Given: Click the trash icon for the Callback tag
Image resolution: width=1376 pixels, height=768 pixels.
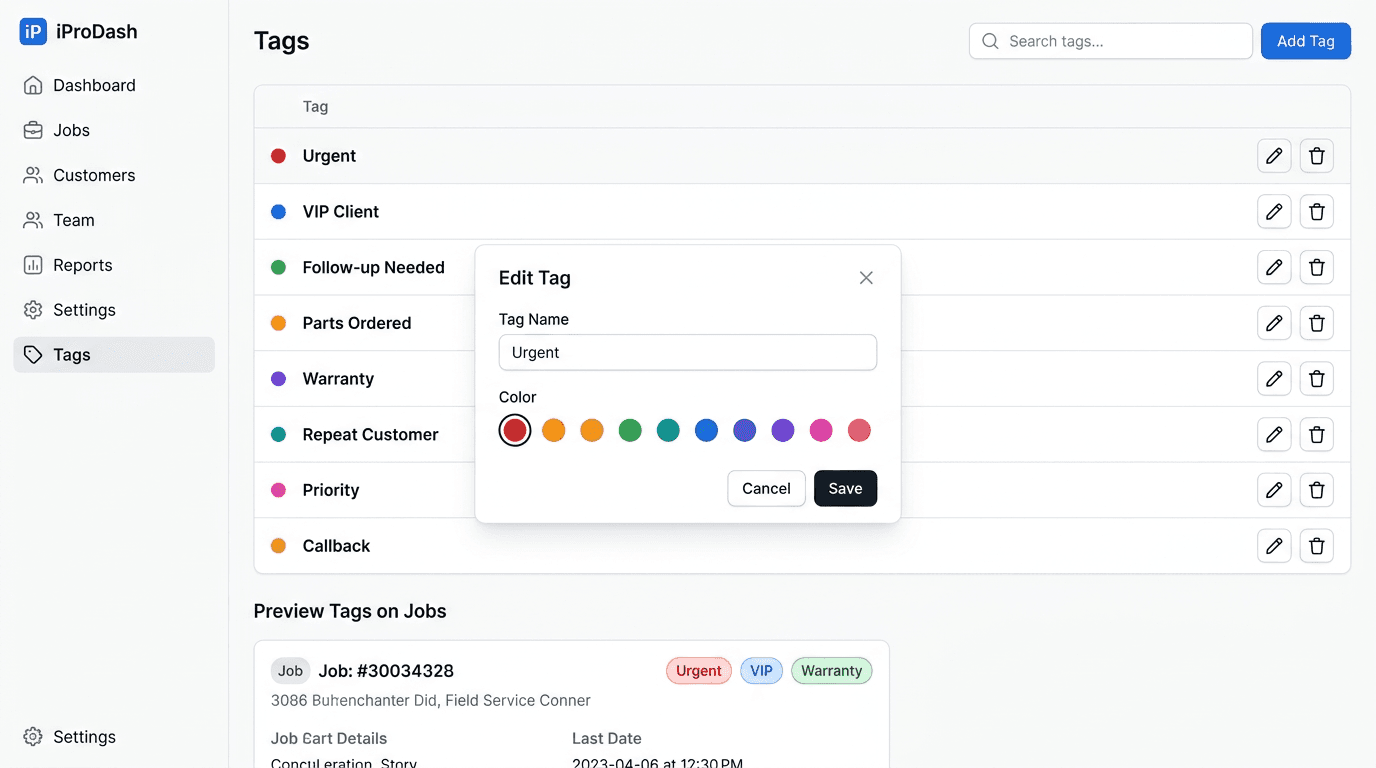Looking at the screenshot, I should tap(1317, 545).
